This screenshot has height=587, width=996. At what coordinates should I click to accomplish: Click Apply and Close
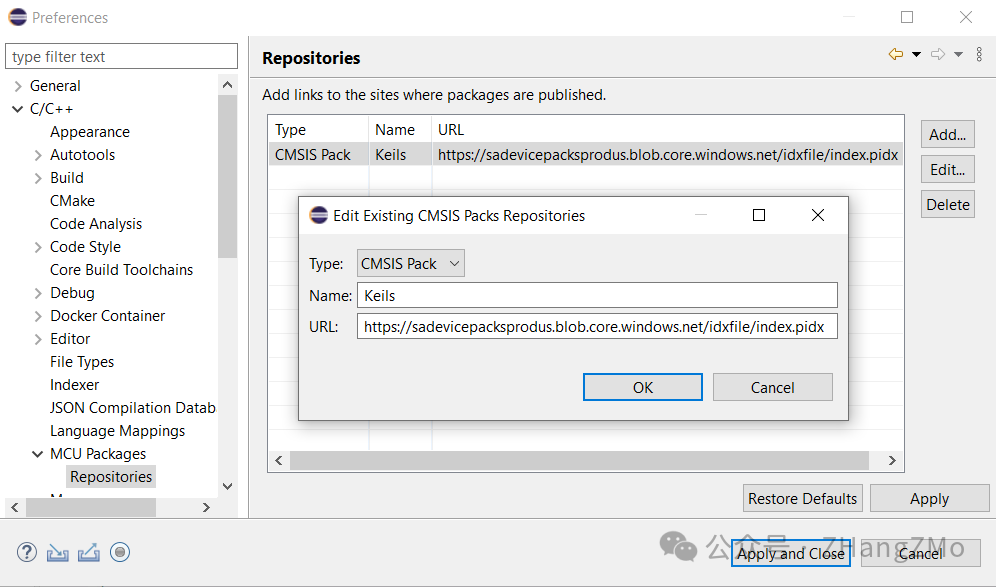click(791, 553)
